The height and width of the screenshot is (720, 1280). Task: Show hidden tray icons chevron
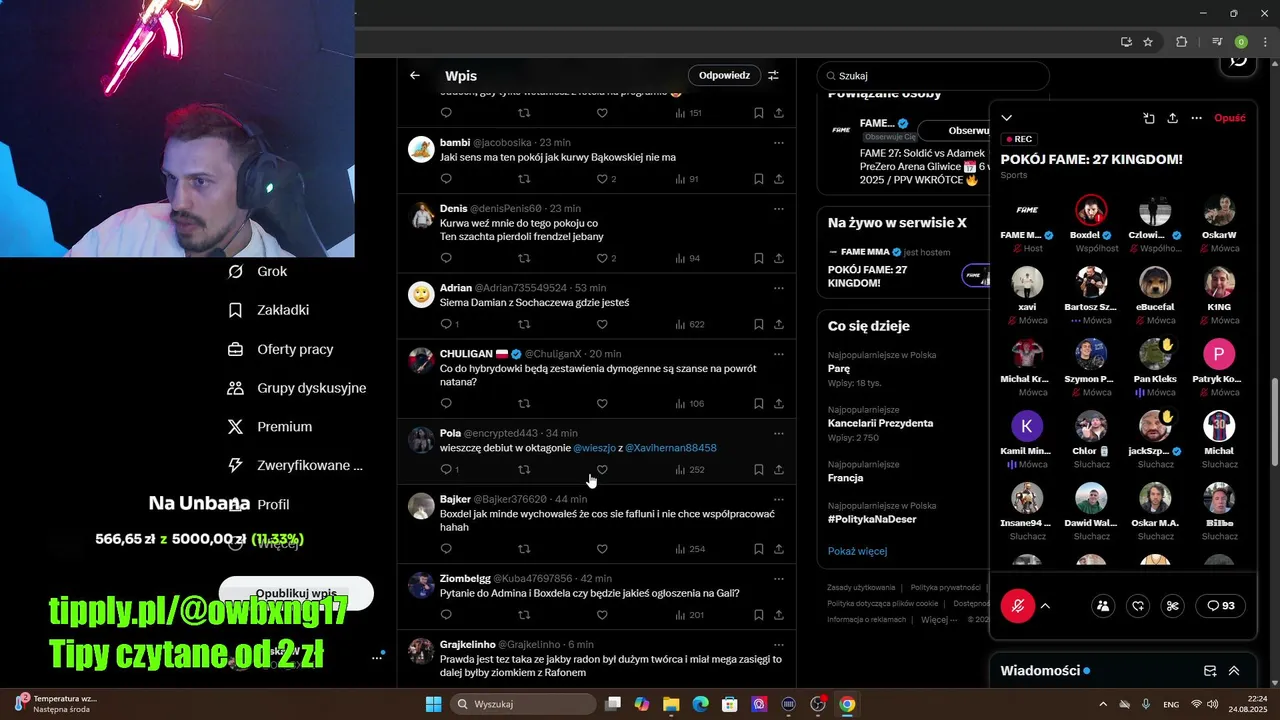1103,704
